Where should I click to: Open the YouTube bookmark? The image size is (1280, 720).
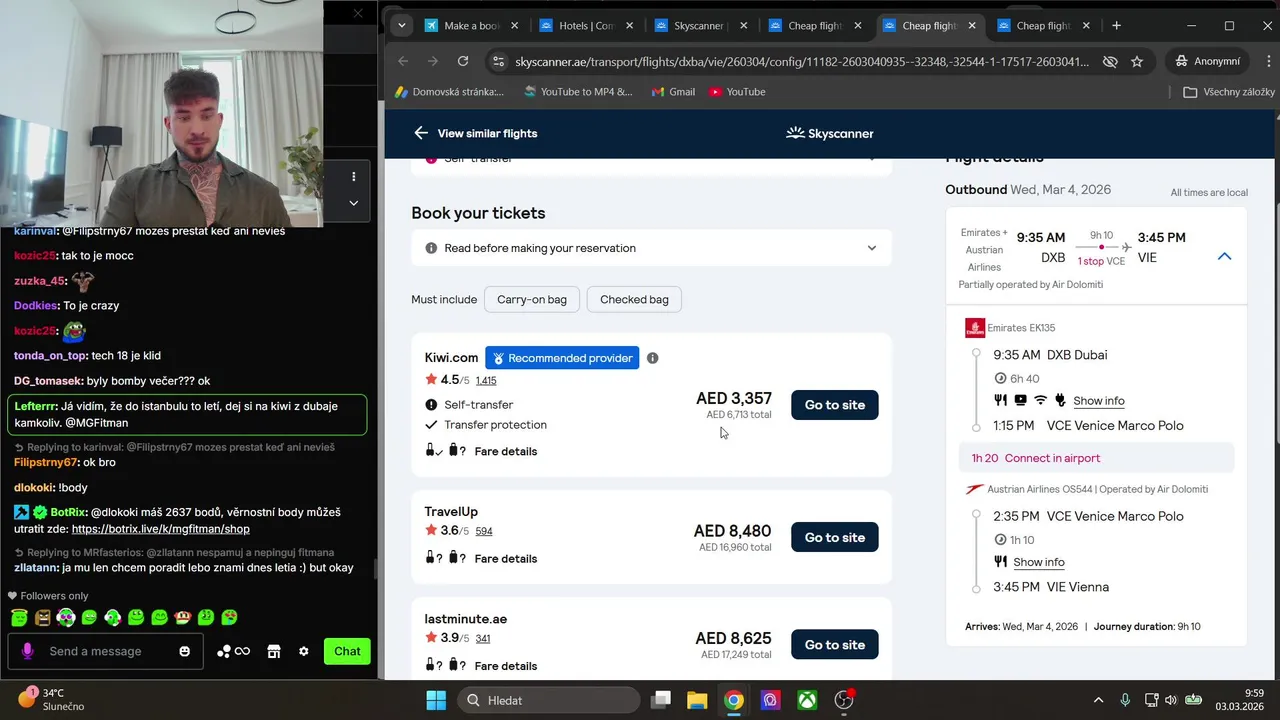point(737,92)
